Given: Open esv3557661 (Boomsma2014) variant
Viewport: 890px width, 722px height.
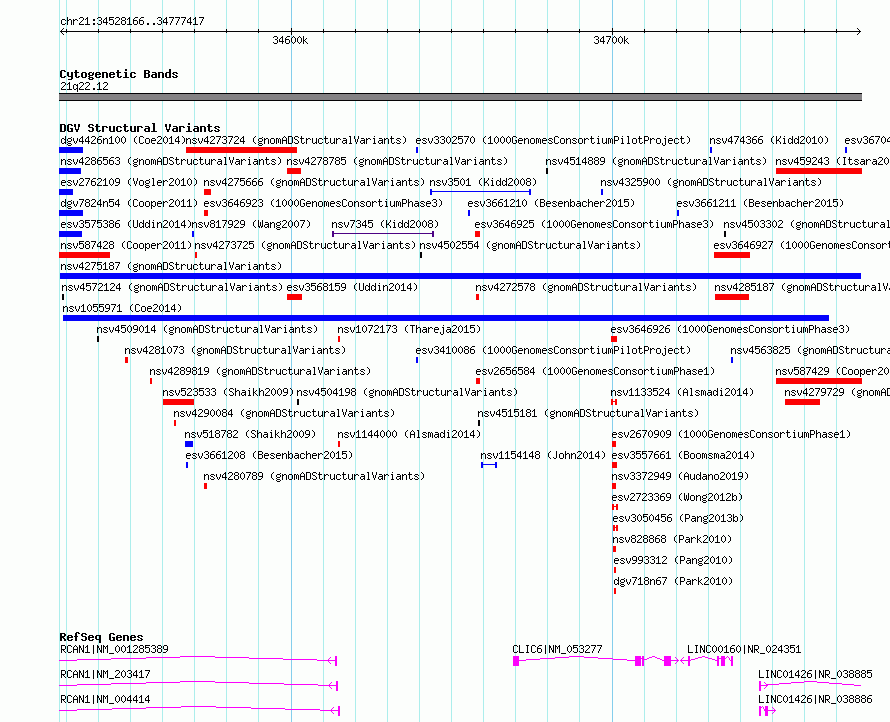Looking at the screenshot, I should (683, 455).
